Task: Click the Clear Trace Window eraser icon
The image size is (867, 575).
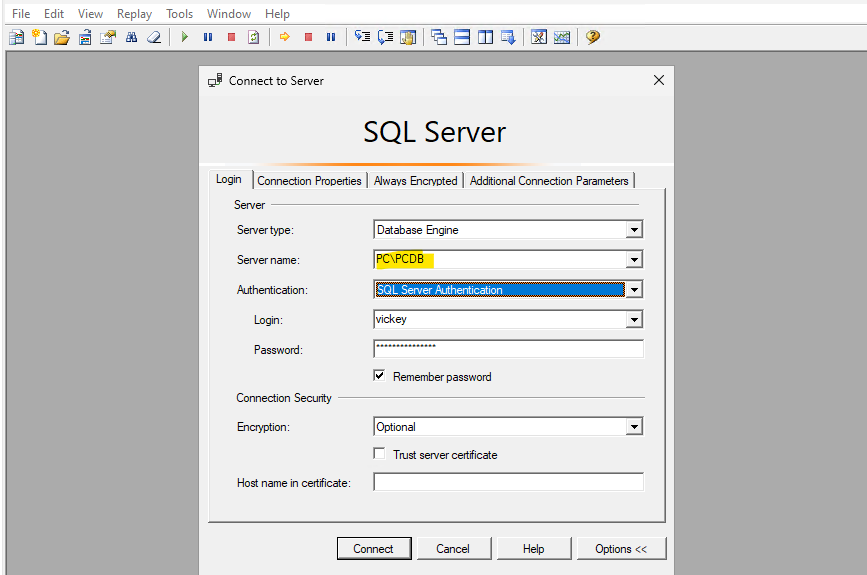Action: coord(154,38)
